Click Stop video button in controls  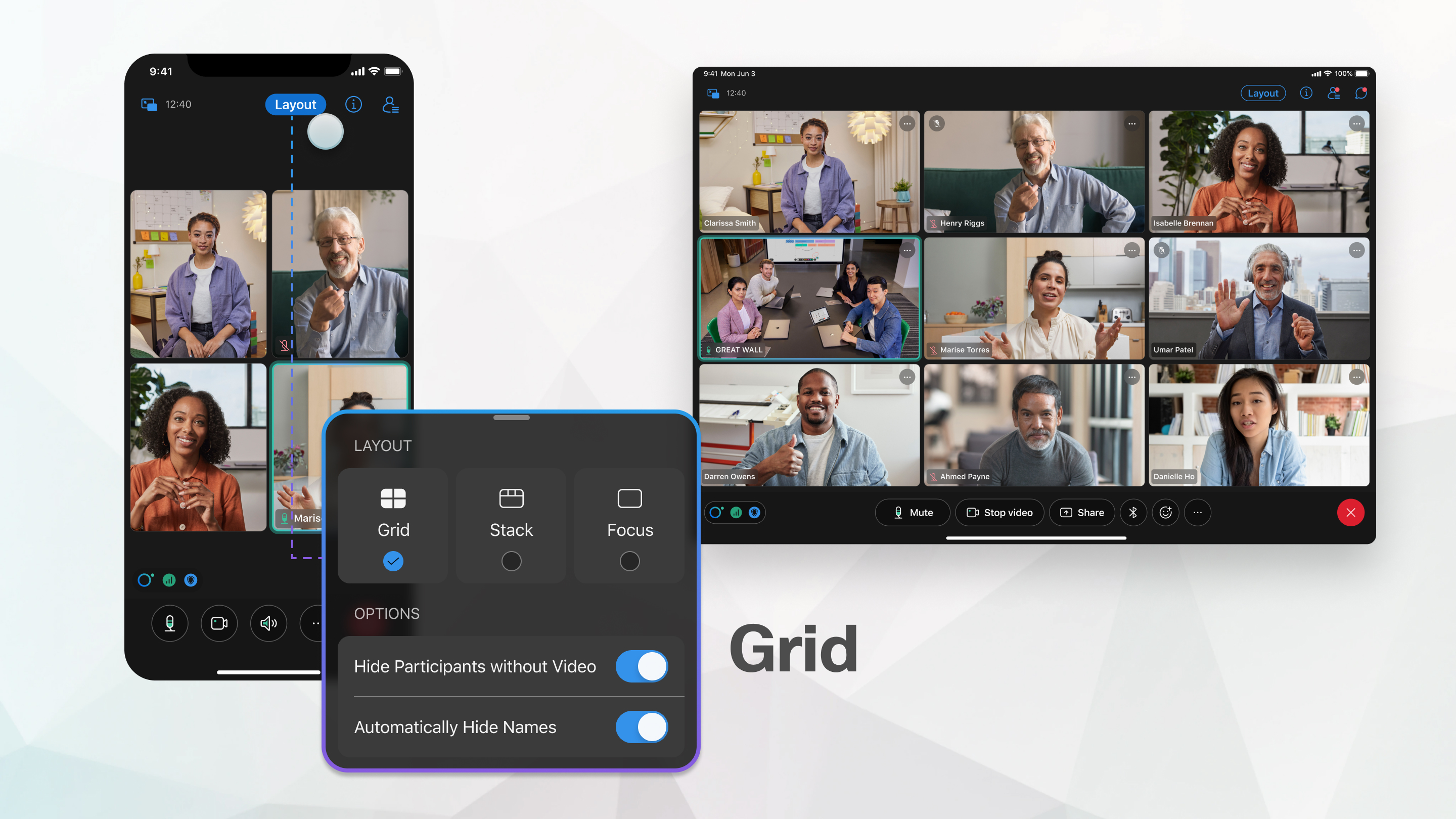[x=999, y=512]
